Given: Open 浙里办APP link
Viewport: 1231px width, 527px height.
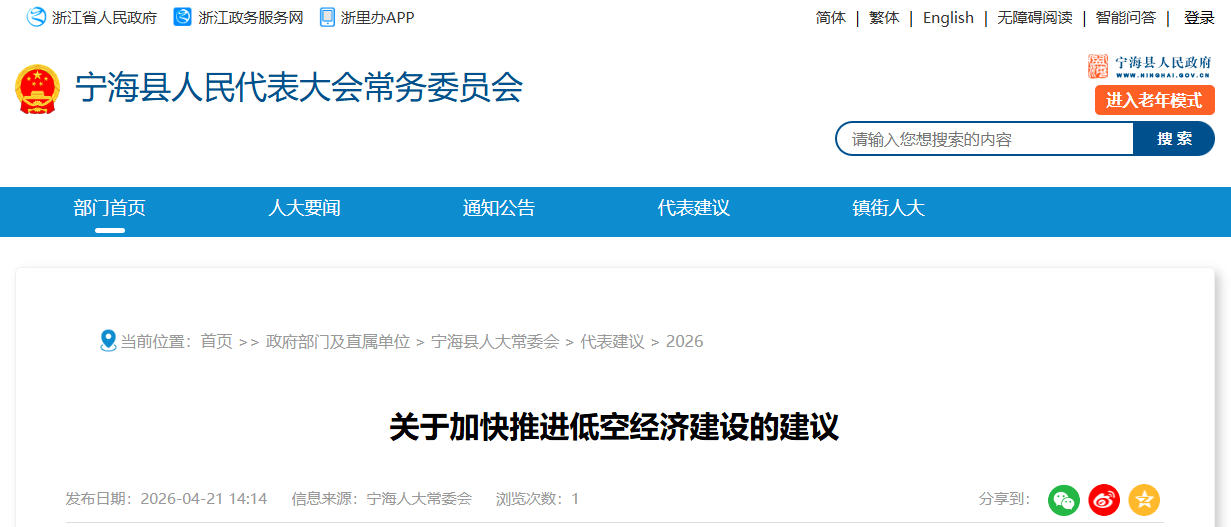Looking at the screenshot, I should [377, 18].
